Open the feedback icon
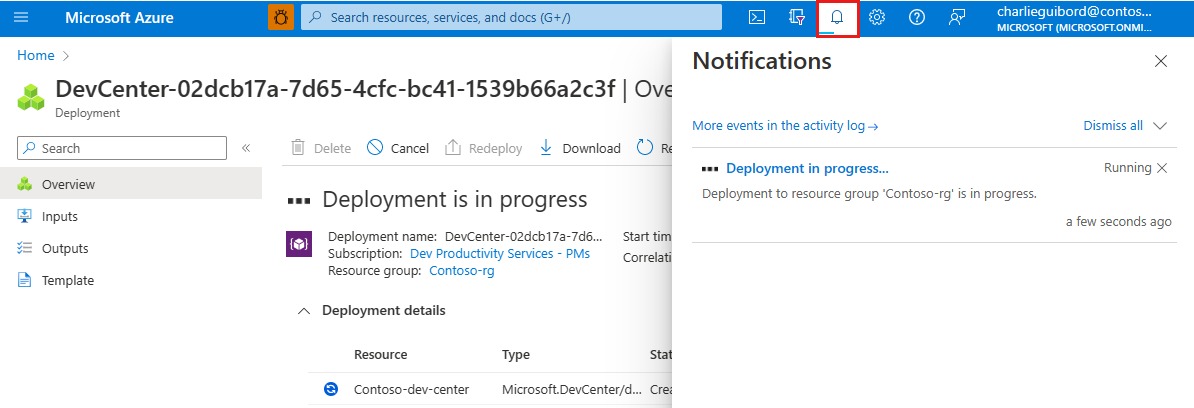The width and height of the screenshot is (1194, 408). tap(957, 18)
